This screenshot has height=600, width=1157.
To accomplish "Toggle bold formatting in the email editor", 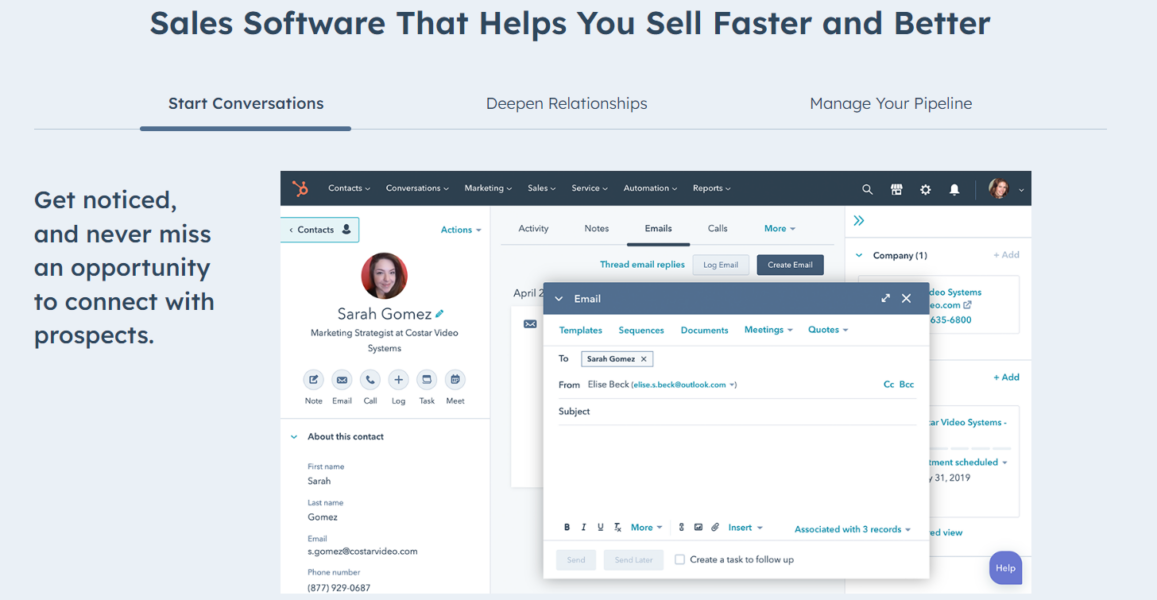I will click(x=567, y=527).
